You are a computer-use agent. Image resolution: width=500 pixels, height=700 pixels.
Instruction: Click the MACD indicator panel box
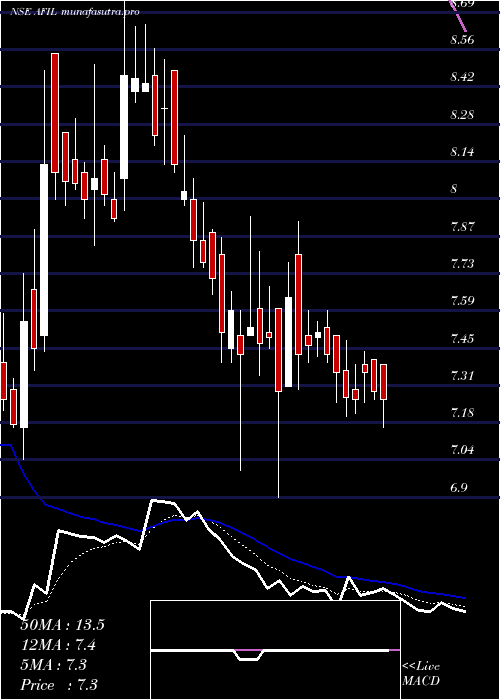pos(275,650)
